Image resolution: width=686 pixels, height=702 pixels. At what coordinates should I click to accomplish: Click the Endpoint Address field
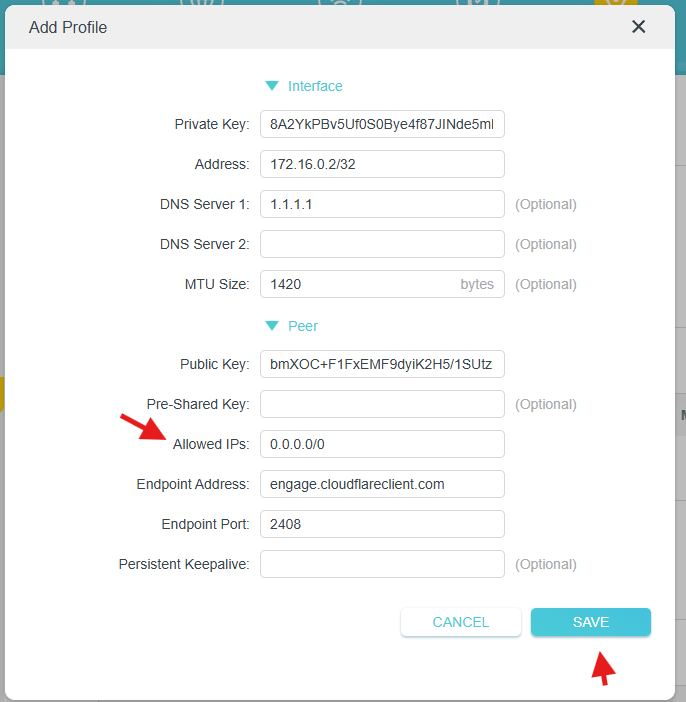[382, 484]
